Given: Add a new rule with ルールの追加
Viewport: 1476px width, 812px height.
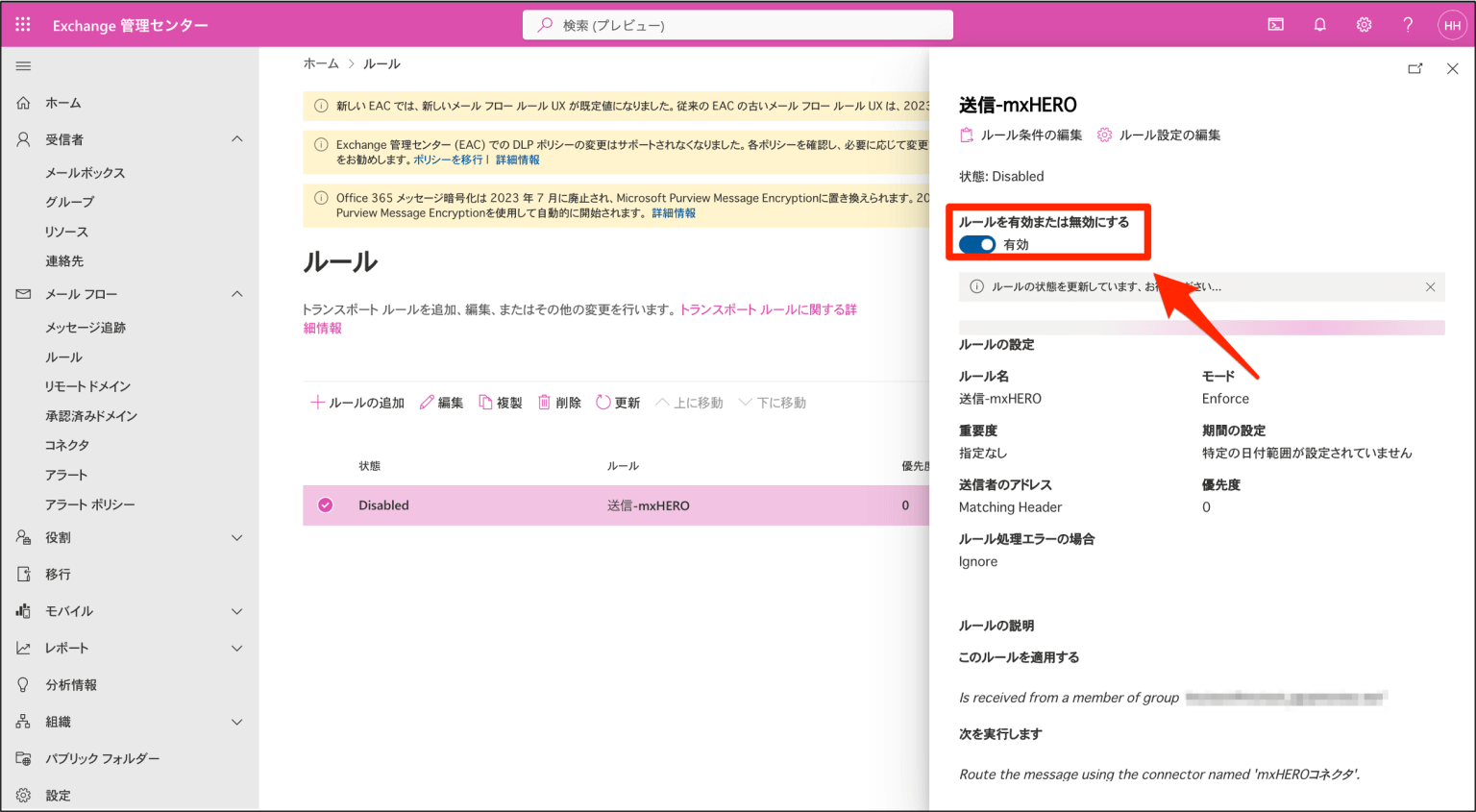Looking at the screenshot, I should click(357, 402).
